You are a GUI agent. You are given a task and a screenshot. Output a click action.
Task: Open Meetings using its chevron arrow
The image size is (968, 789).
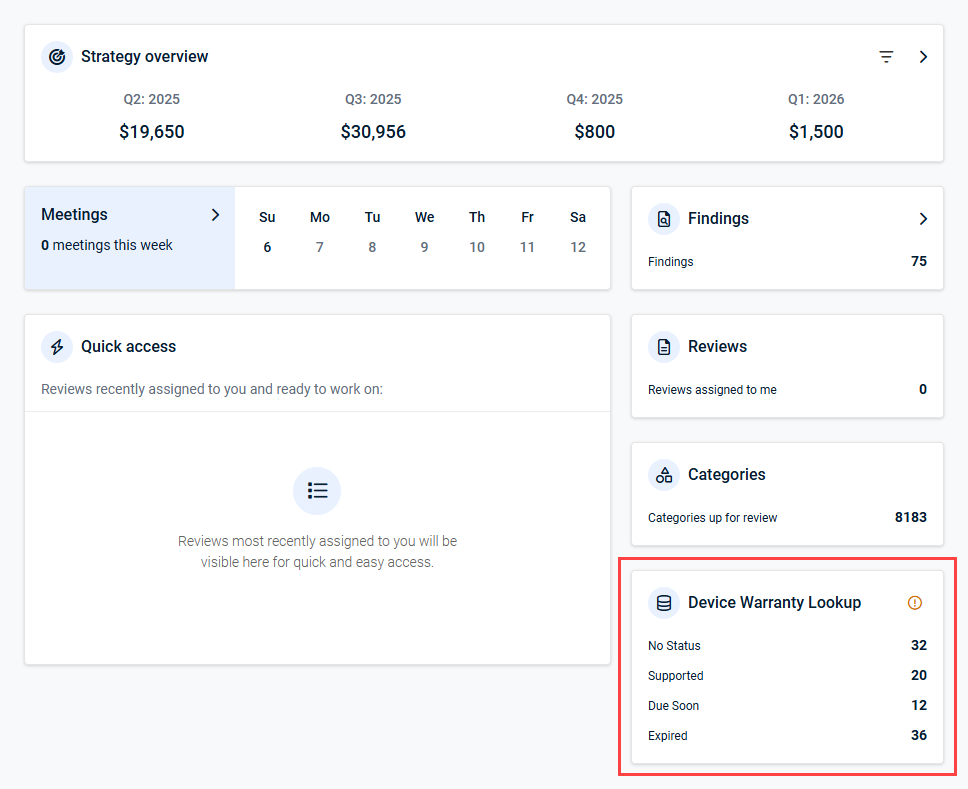coord(215,215)
